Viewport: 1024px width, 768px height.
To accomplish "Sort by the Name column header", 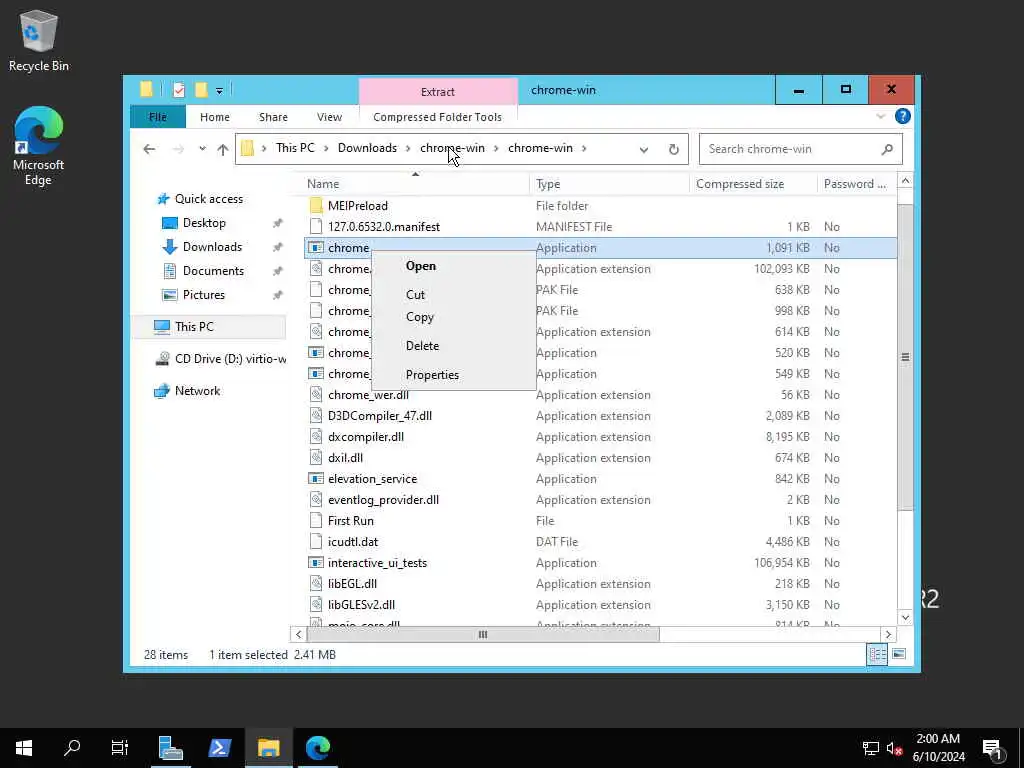I will [415, 184].
